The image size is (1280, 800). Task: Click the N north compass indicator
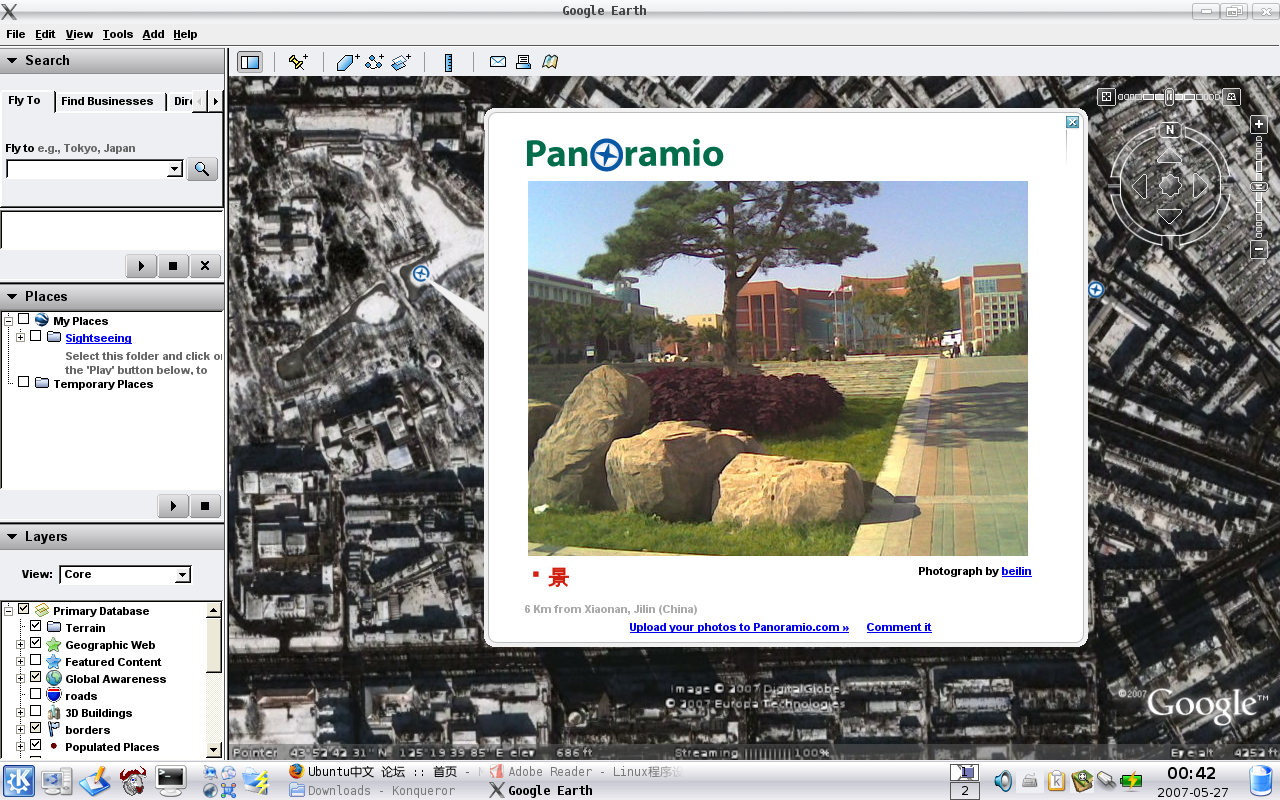[x=1170, y=130]
